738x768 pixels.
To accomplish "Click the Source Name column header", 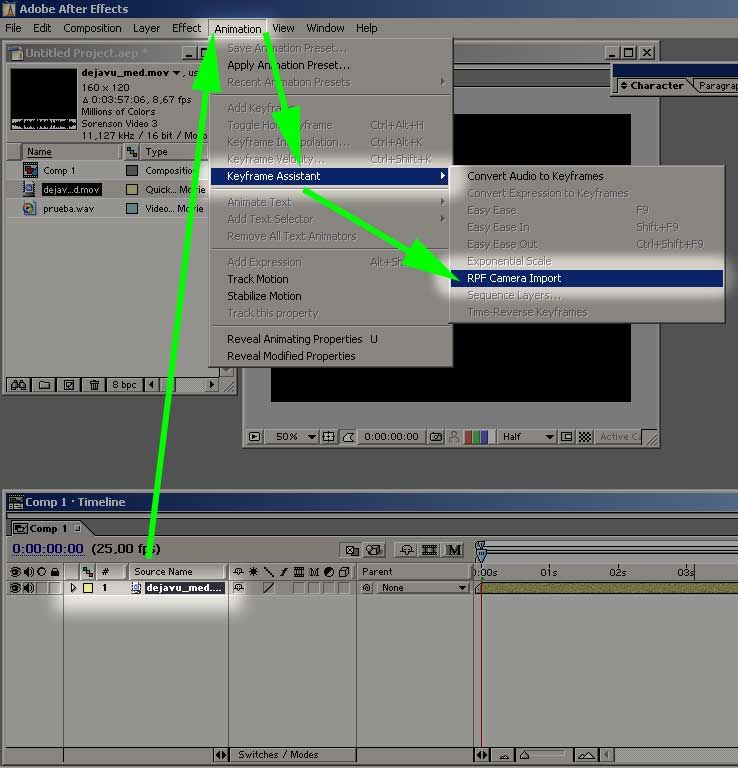I will click(177, 572).
